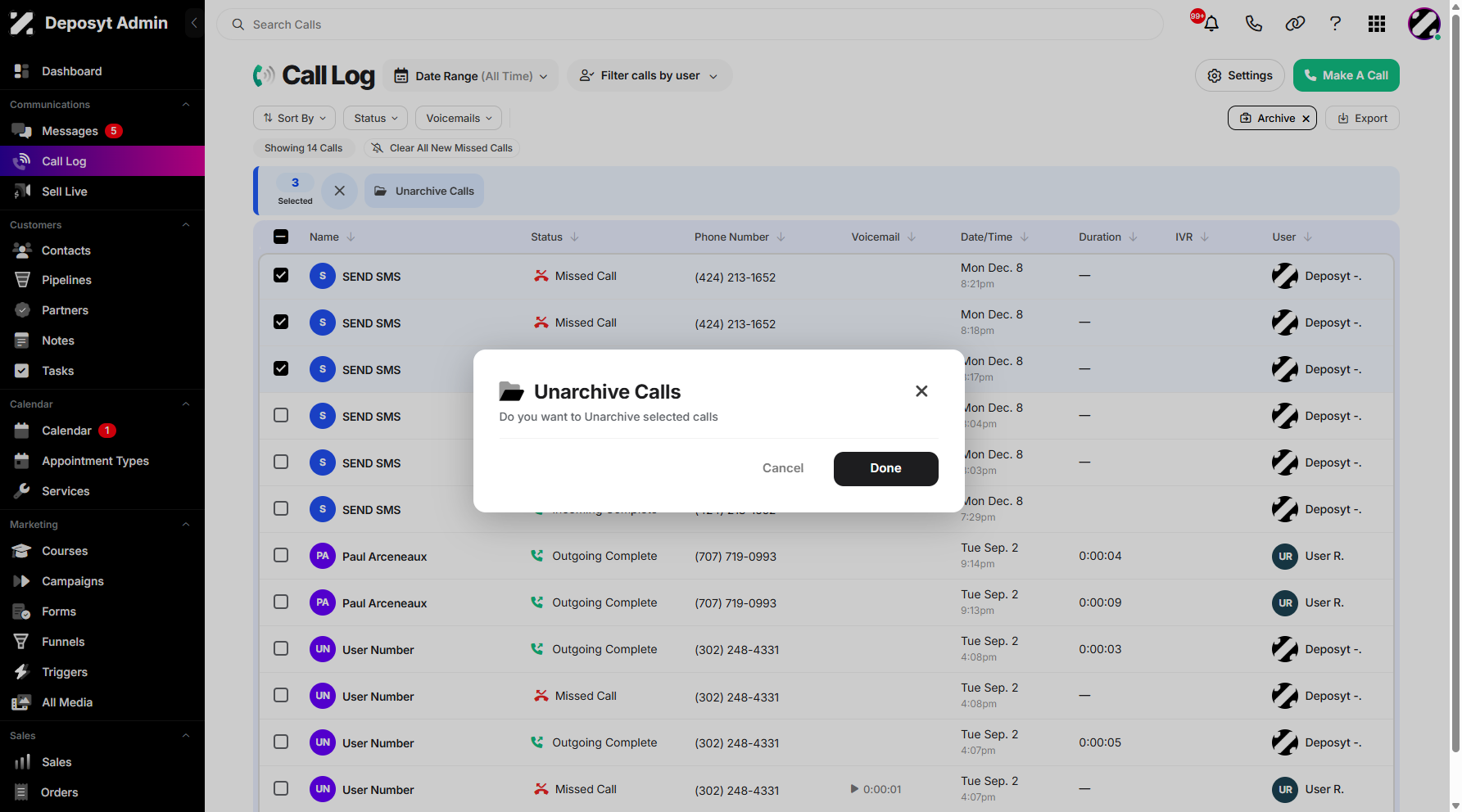Click the UR avatar for 9:13pm call

point(1285,602)
